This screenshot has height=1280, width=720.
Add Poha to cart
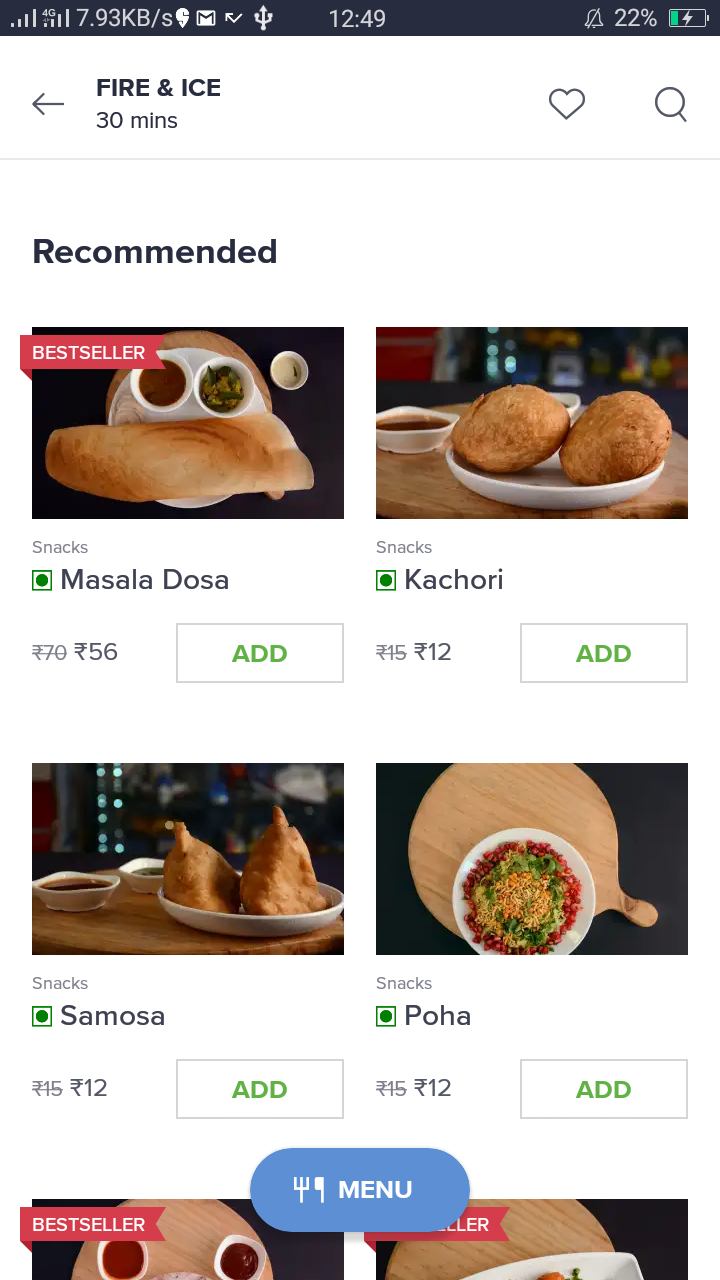[604, 1089]
